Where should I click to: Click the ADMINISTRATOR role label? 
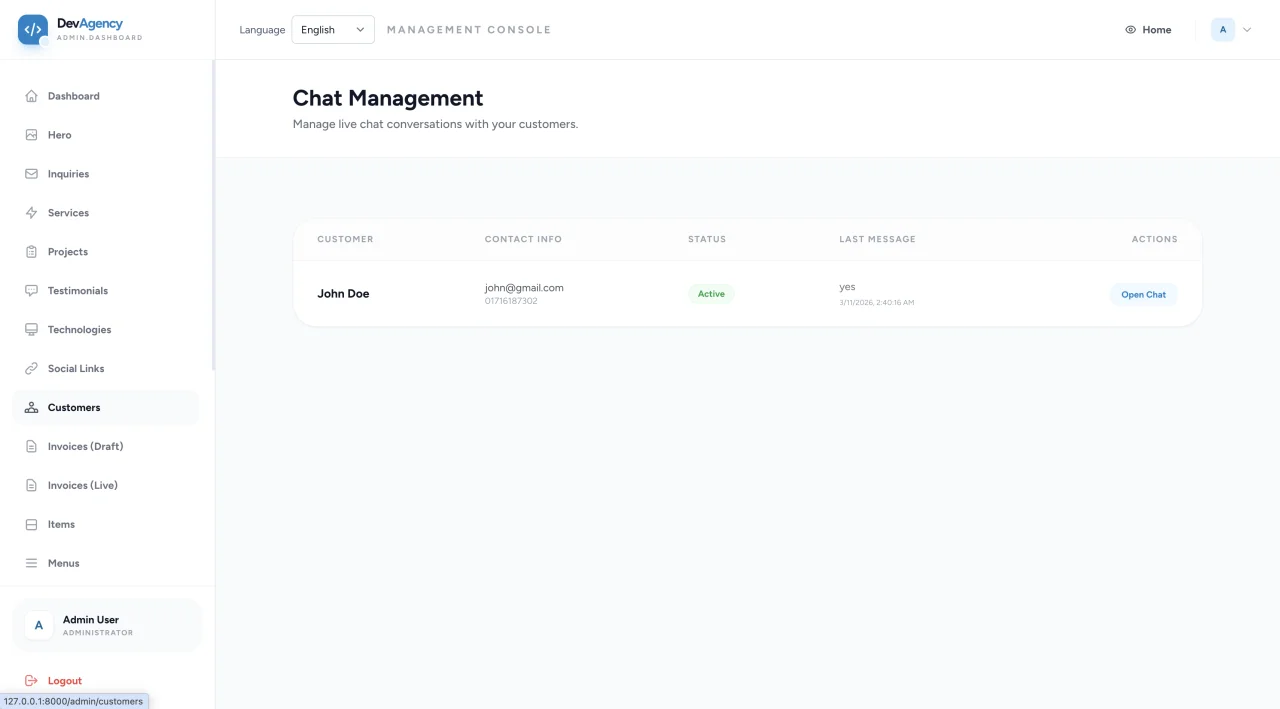tap(98, 633)
